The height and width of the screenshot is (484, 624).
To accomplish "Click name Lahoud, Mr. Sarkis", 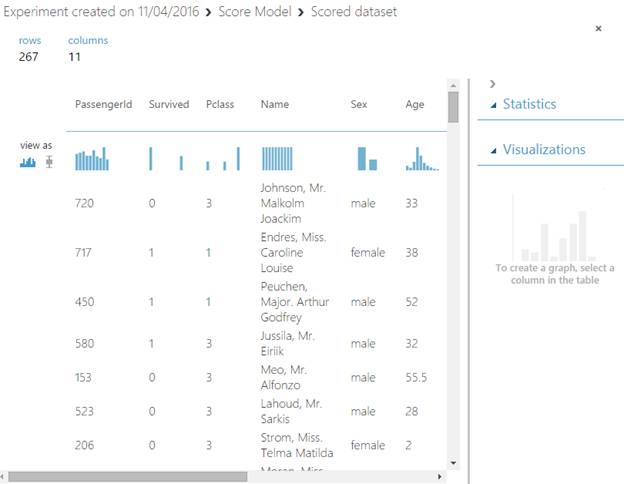I will click(x=291, y=411).
